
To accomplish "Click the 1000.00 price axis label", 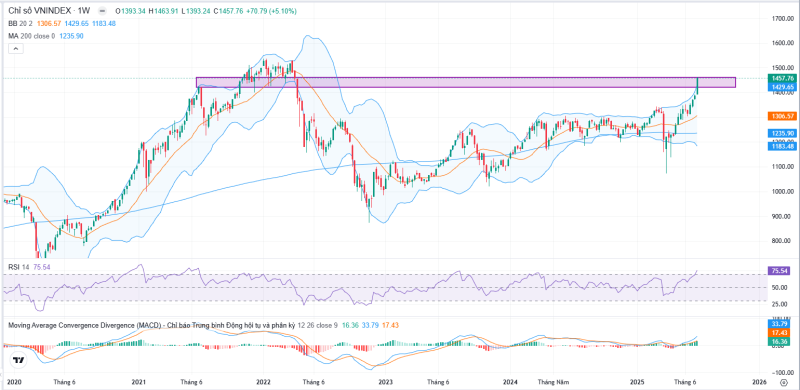I will click(783, 191).
